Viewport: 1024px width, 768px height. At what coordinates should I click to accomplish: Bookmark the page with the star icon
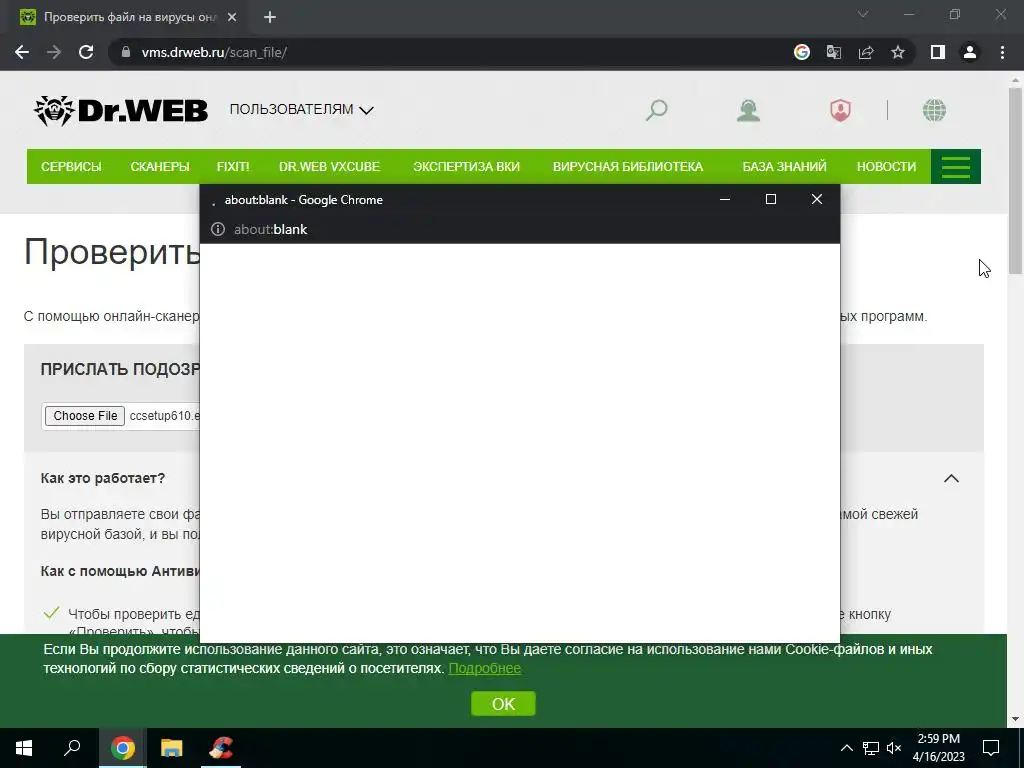898,52
